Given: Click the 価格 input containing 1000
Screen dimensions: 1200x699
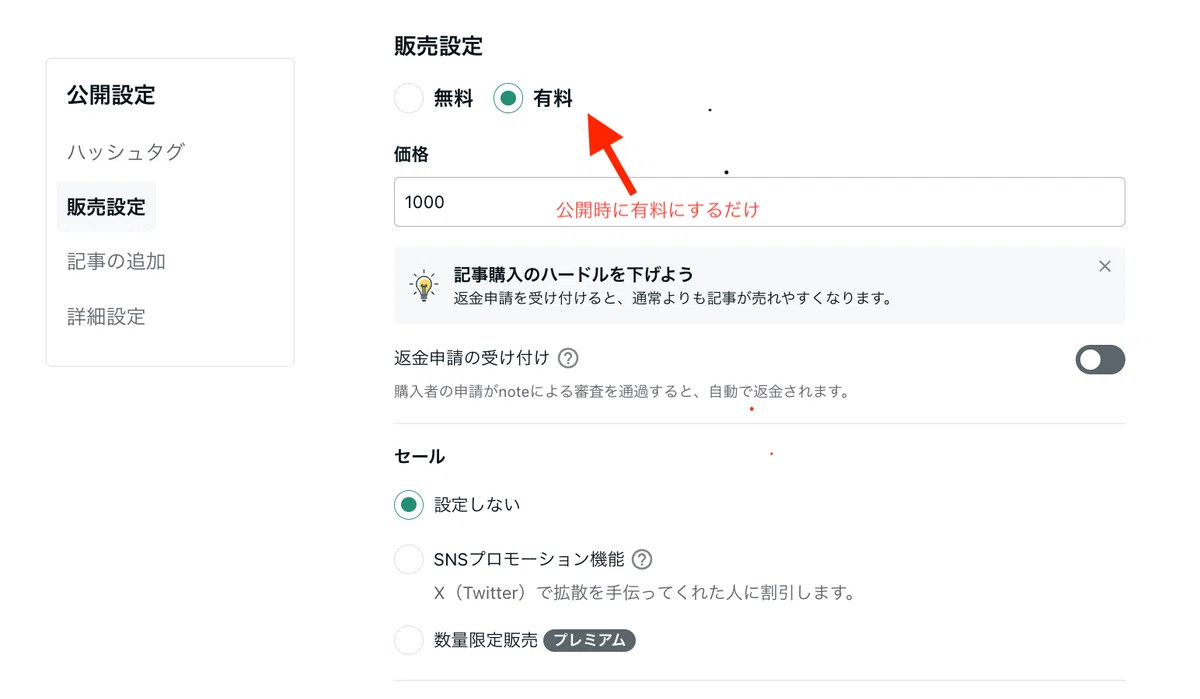Looking at the screenshot, I should pos(759,202).
